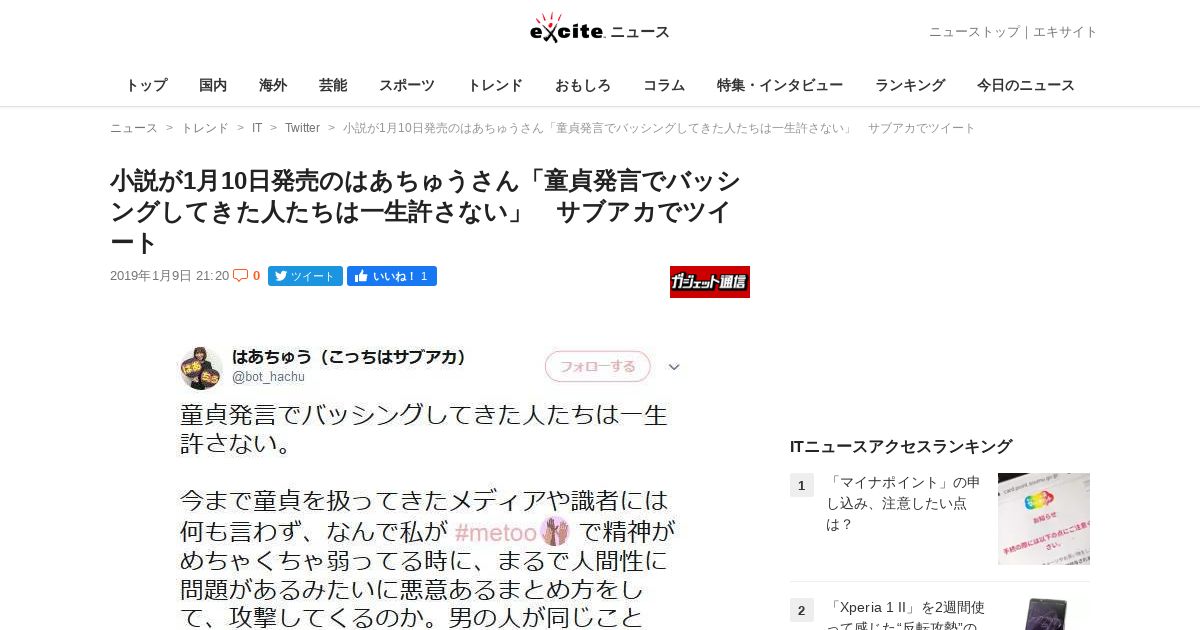
Task: Click the エキサイト header link
Action: 1065,32
